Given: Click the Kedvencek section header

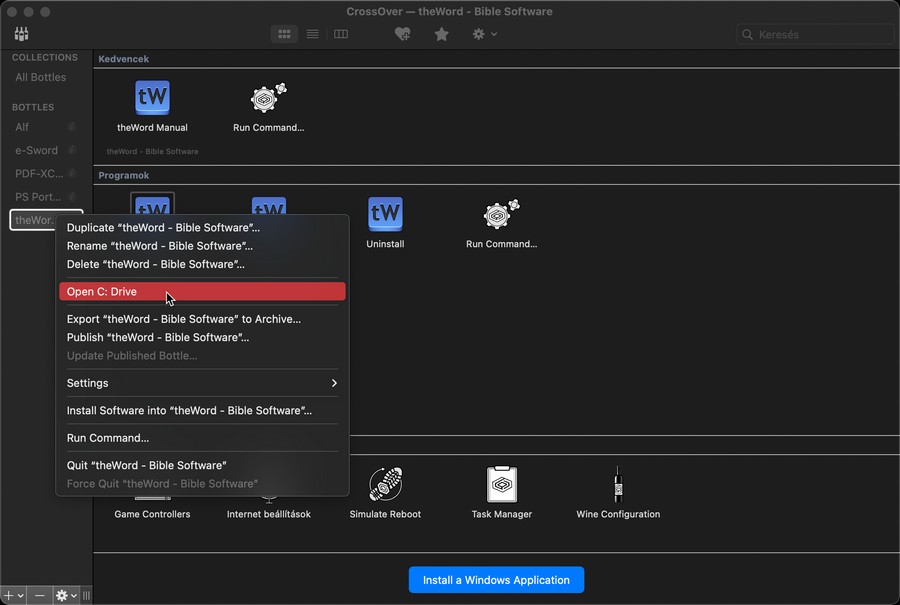Looking at the screenshot, I should click(123, 59).
